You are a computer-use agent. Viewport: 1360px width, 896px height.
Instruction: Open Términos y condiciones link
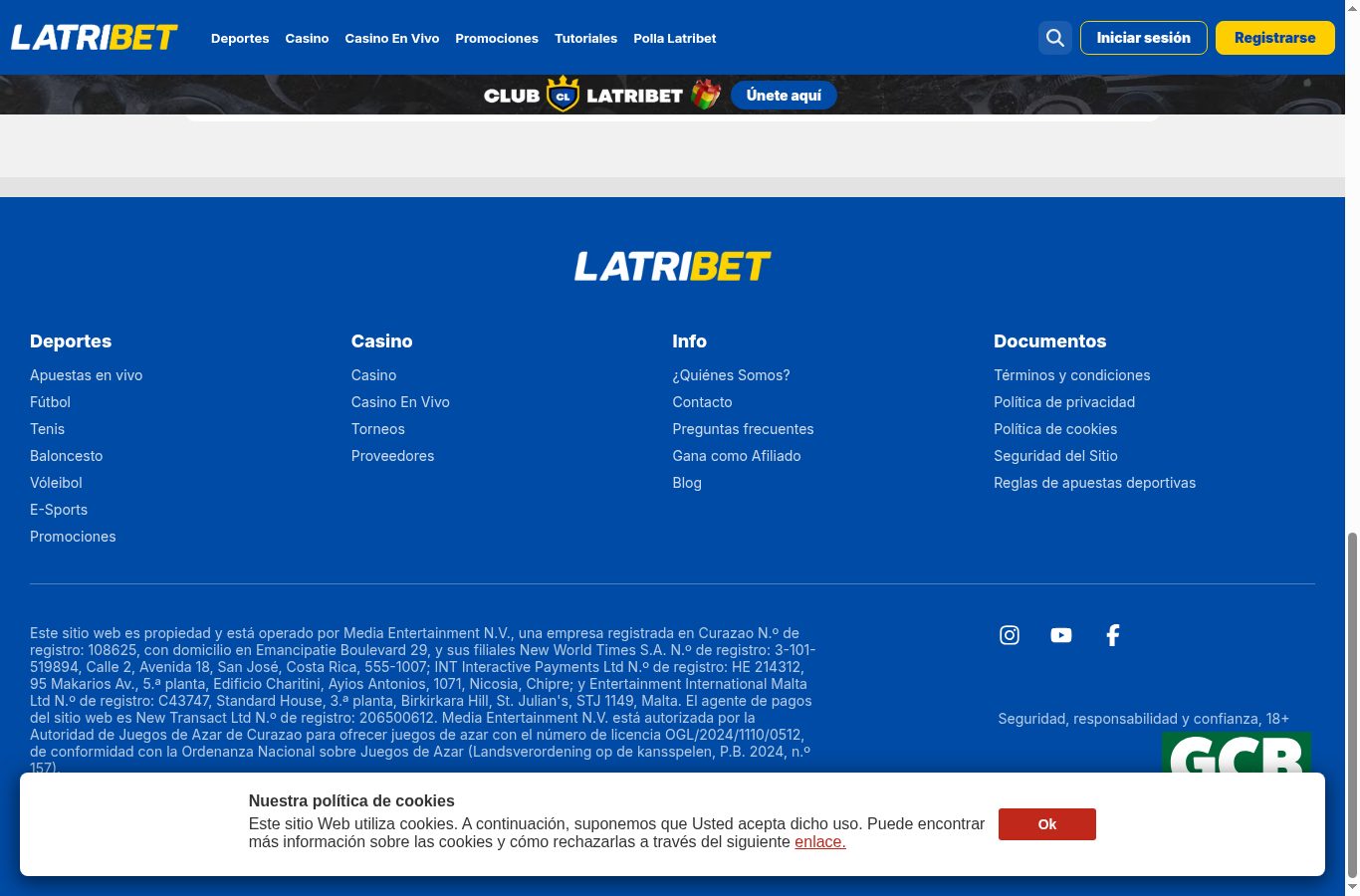click(x=1072, y=375)
